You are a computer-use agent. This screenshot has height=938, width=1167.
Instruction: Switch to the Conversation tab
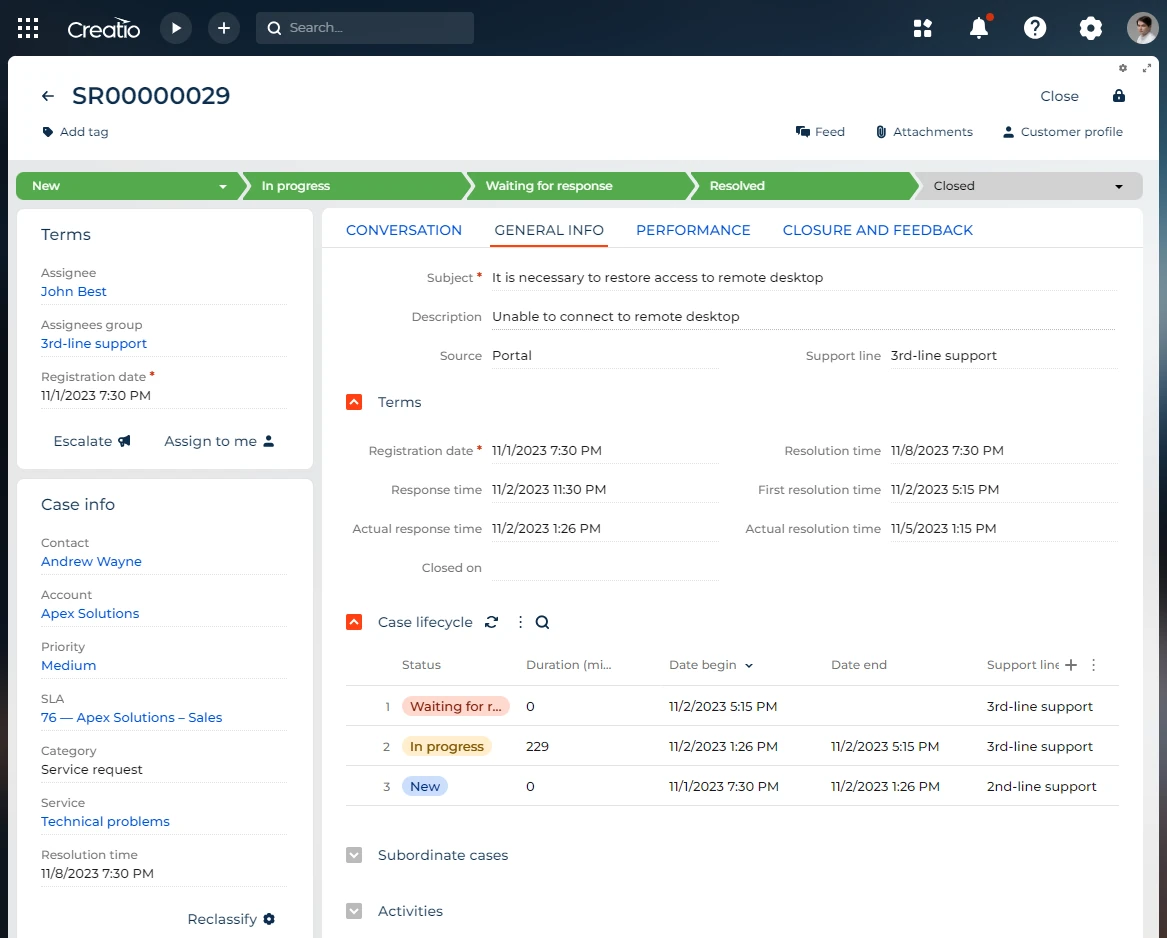point(404,230)
